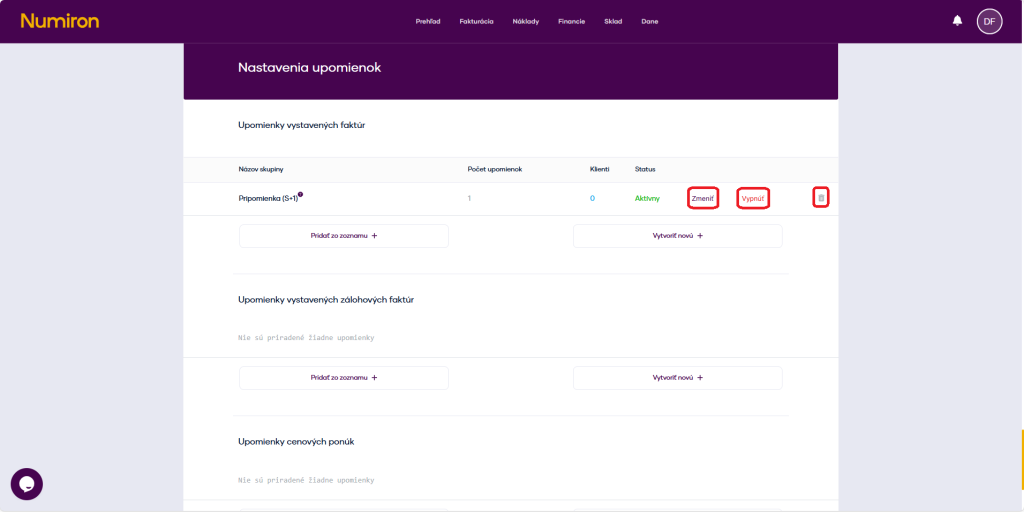1024x512 pixels.
Task: Click the Numiron logo
Action: [x=60, y=21]
